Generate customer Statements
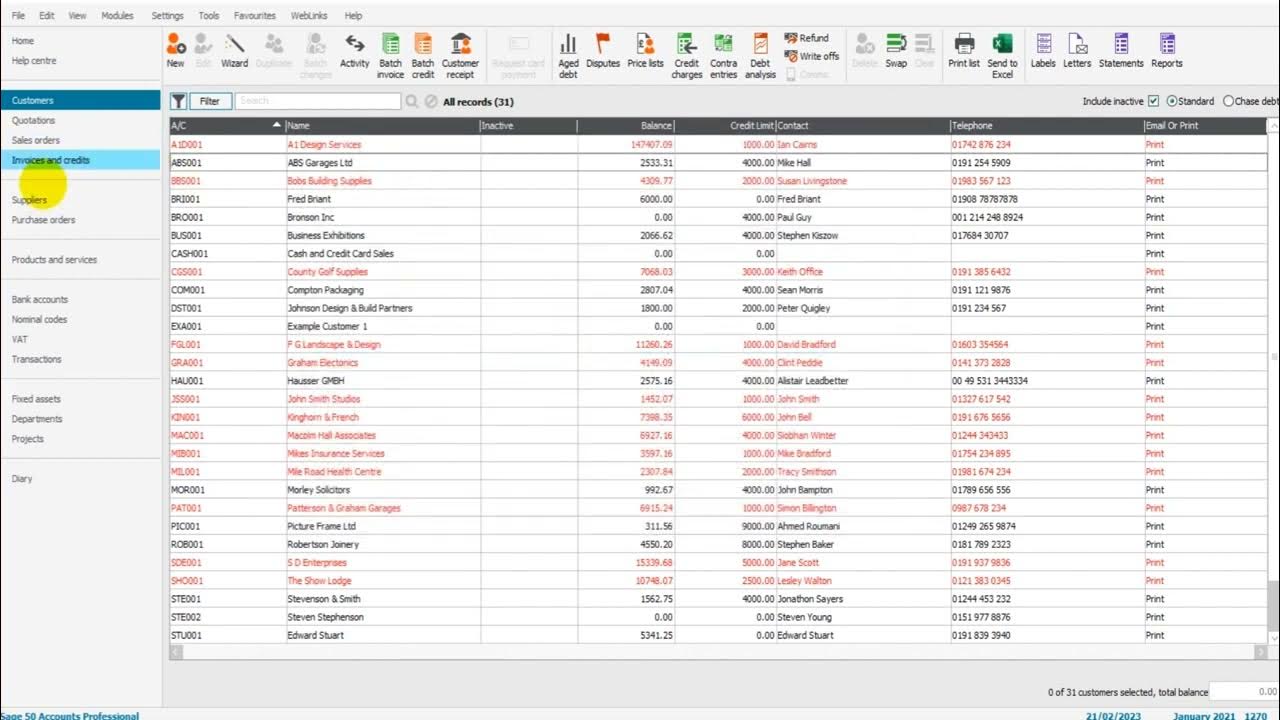This screenshot has height=720, width=1280. tap(1121, 51)
